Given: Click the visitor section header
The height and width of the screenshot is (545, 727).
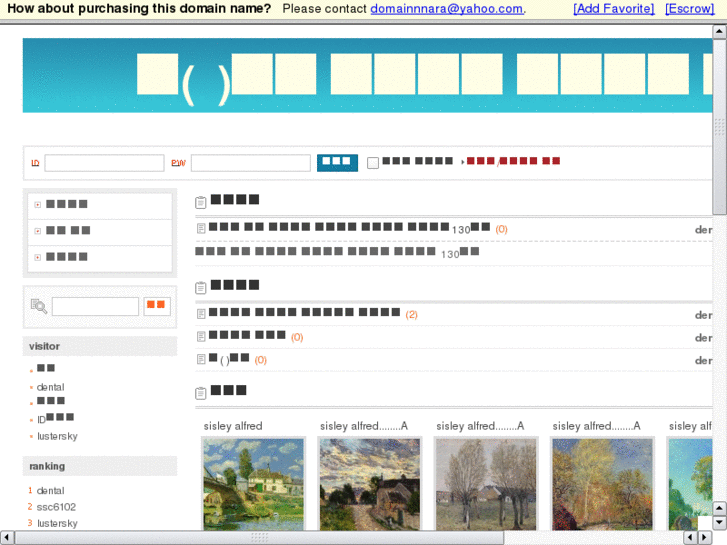Looking at the screenshot, I should click(100, 346).
